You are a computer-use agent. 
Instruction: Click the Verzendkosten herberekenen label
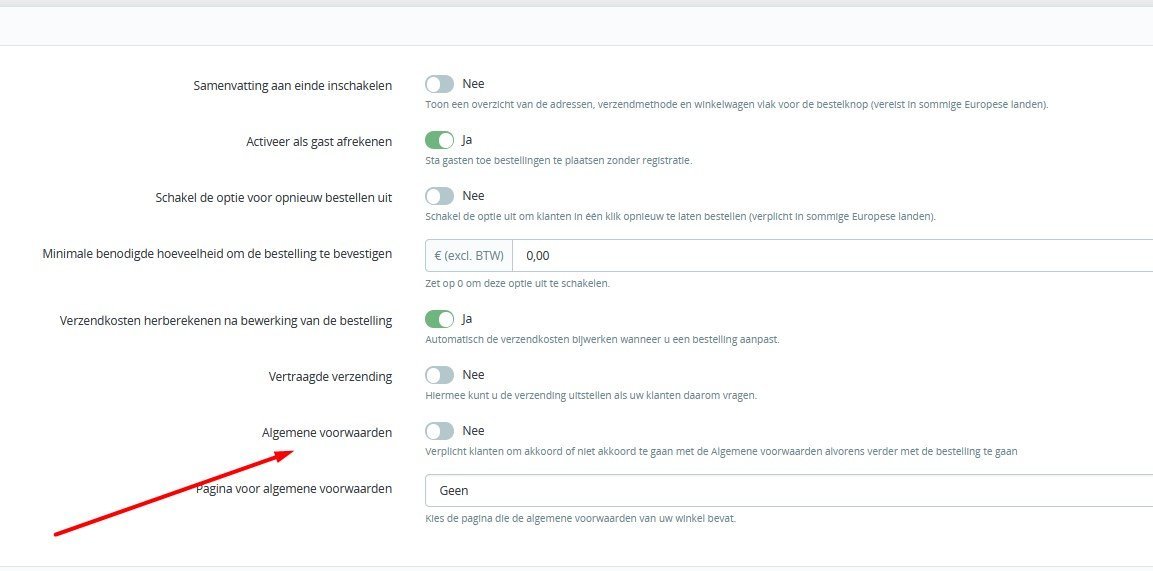pos(226,321)
